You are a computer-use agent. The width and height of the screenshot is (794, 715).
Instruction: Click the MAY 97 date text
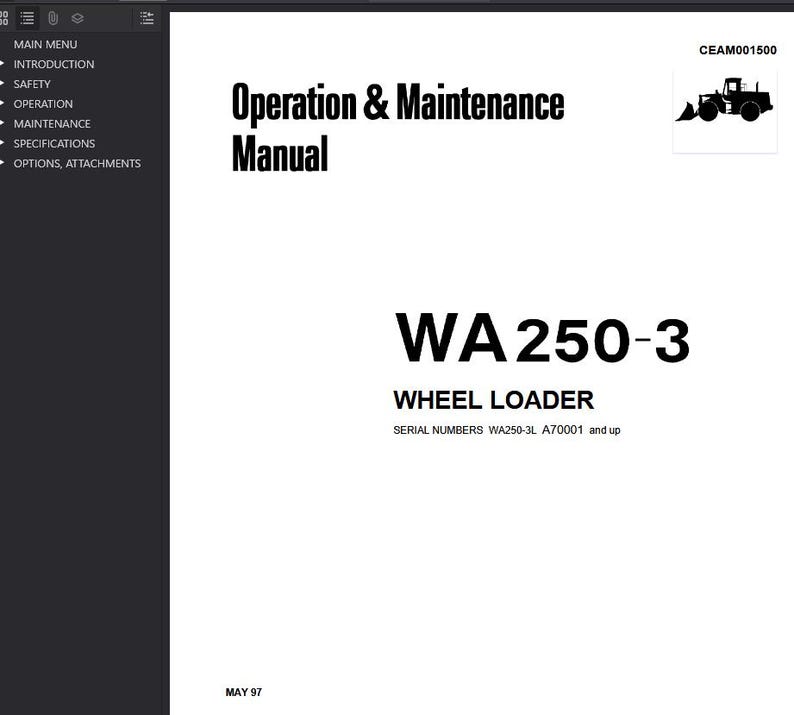(244, 692)
